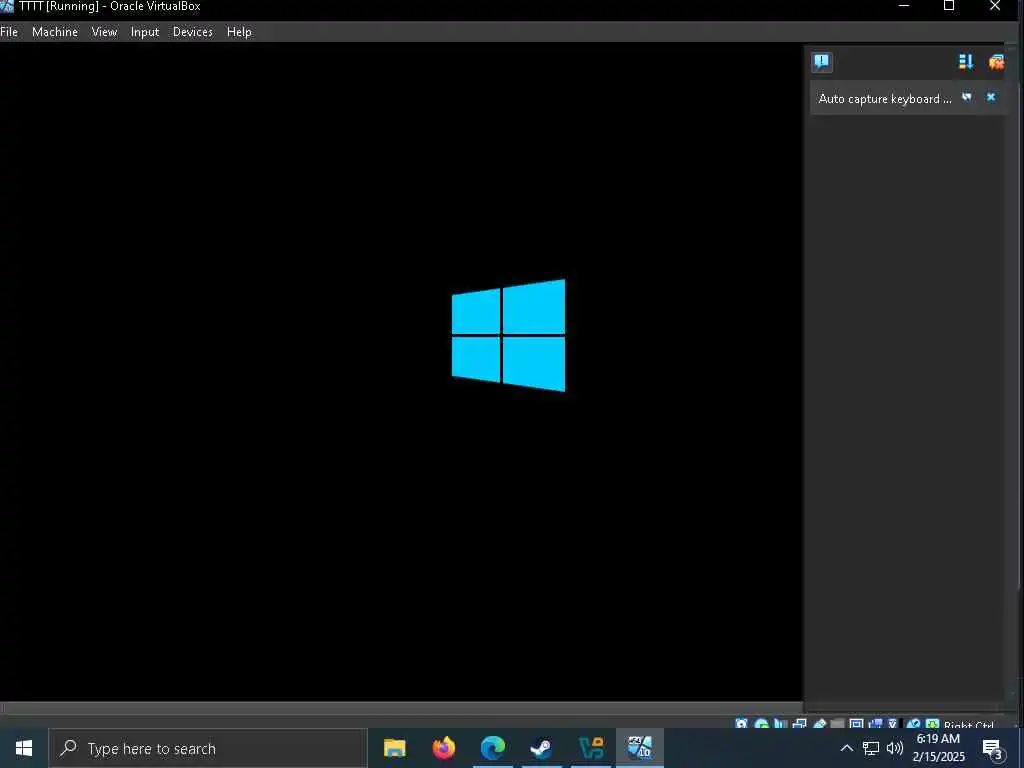Minimize the VirtualBox VM window
The image size is (1024, 768).
tap(904, 7)
